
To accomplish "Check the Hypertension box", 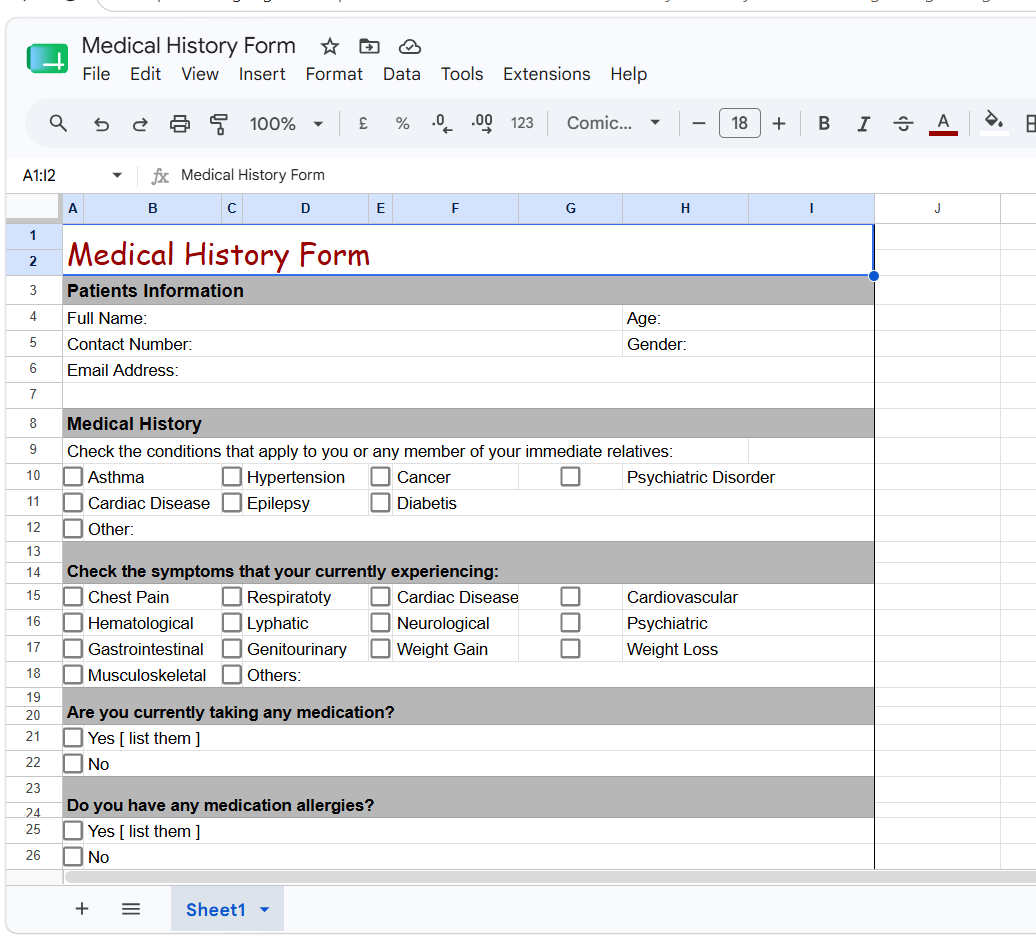I will (x=232, y=476).
